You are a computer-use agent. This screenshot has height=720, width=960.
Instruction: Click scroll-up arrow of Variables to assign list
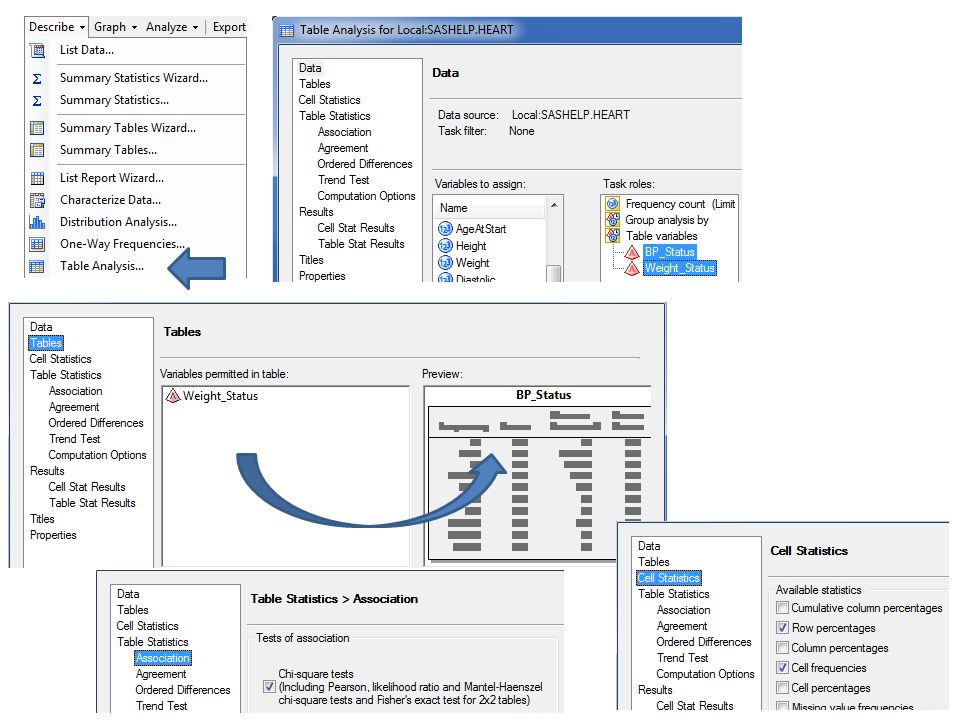[x=553, y=205]
